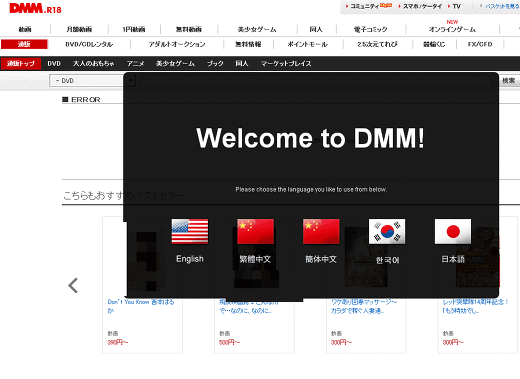Select the 繁體中文 flag icon
This screenshot has width=520, height=379.
pyautogui.click(x=255, y=231)
